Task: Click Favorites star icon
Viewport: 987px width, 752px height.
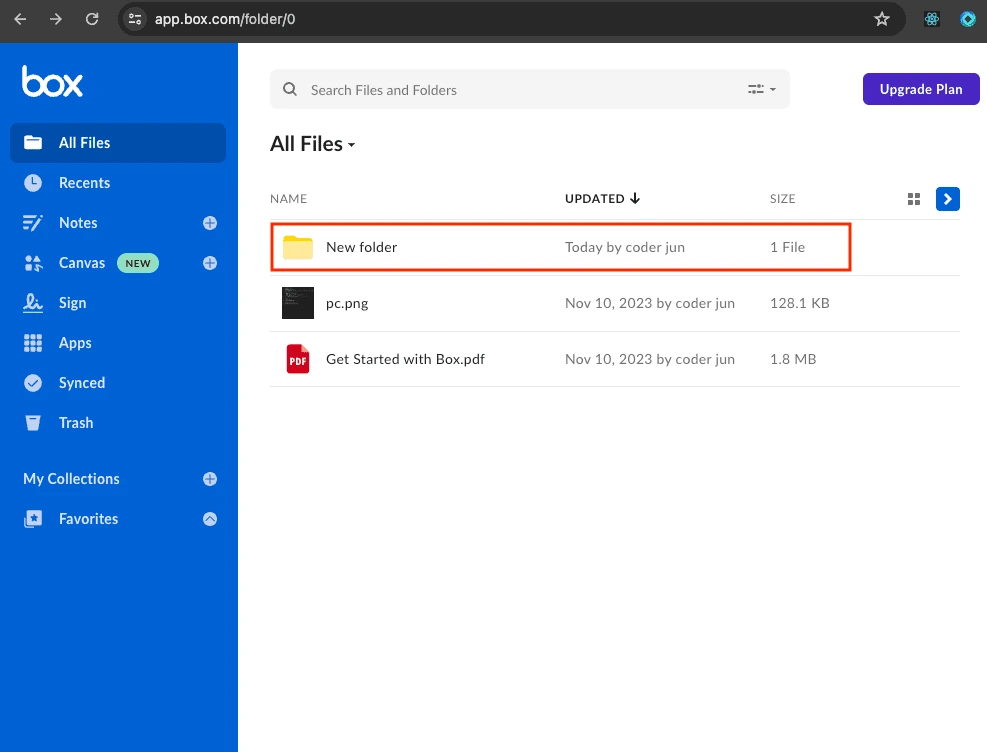Action: pyautogui.click(x=33, y=519)
